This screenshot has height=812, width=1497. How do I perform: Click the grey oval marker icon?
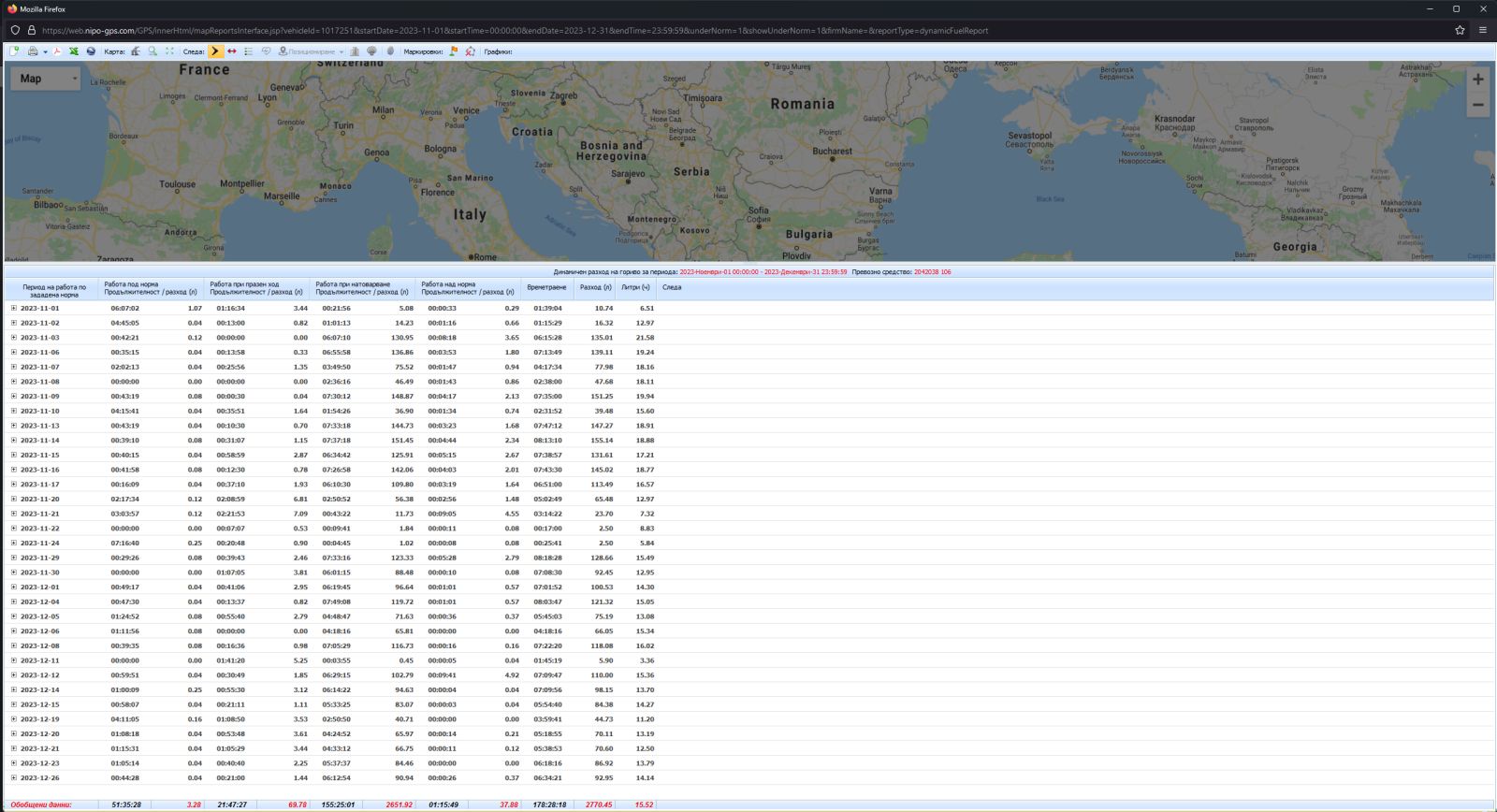(390, 51)
